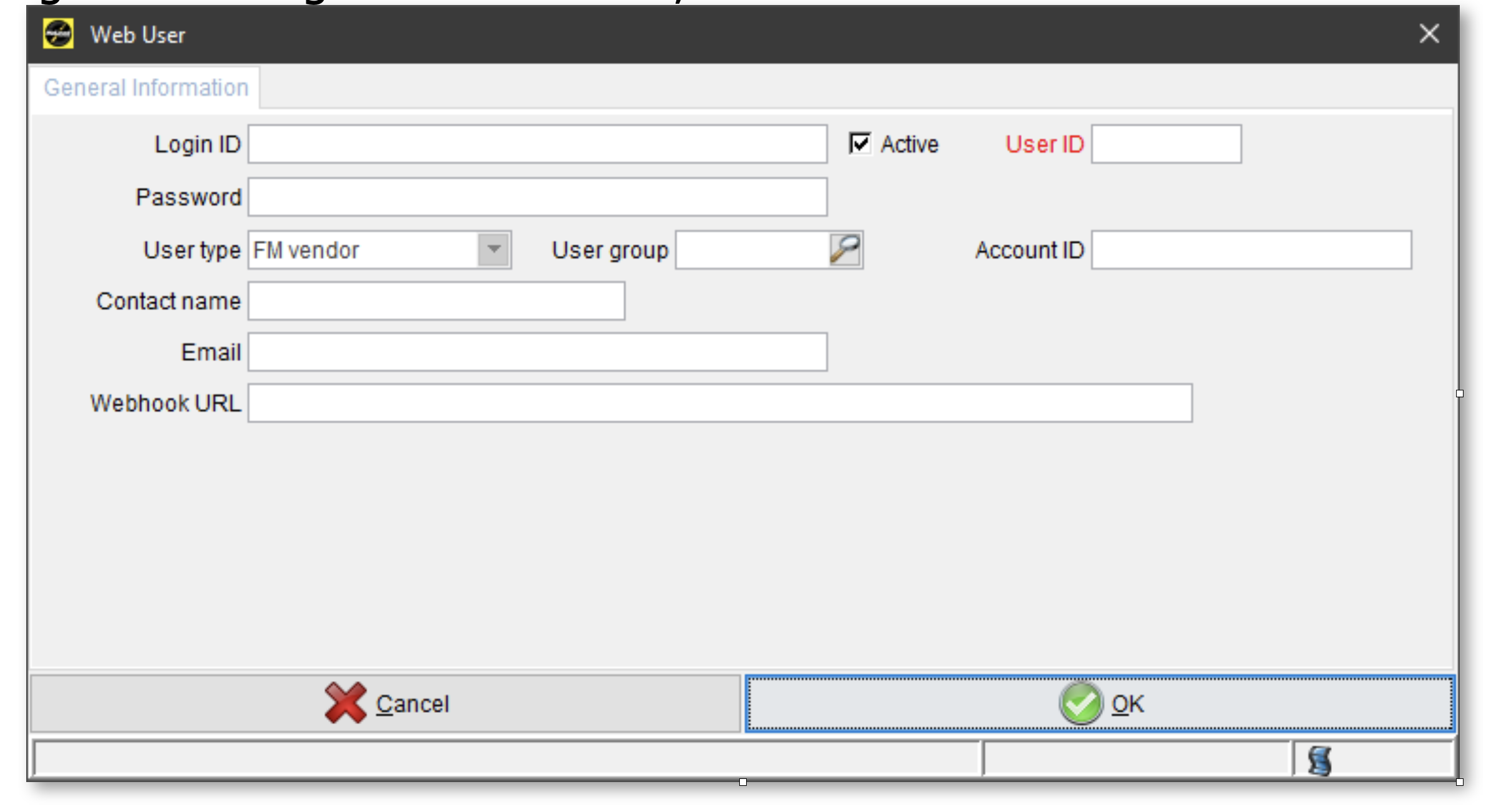
Task: Close the Web User dialog window
Action: (1429, 34)
